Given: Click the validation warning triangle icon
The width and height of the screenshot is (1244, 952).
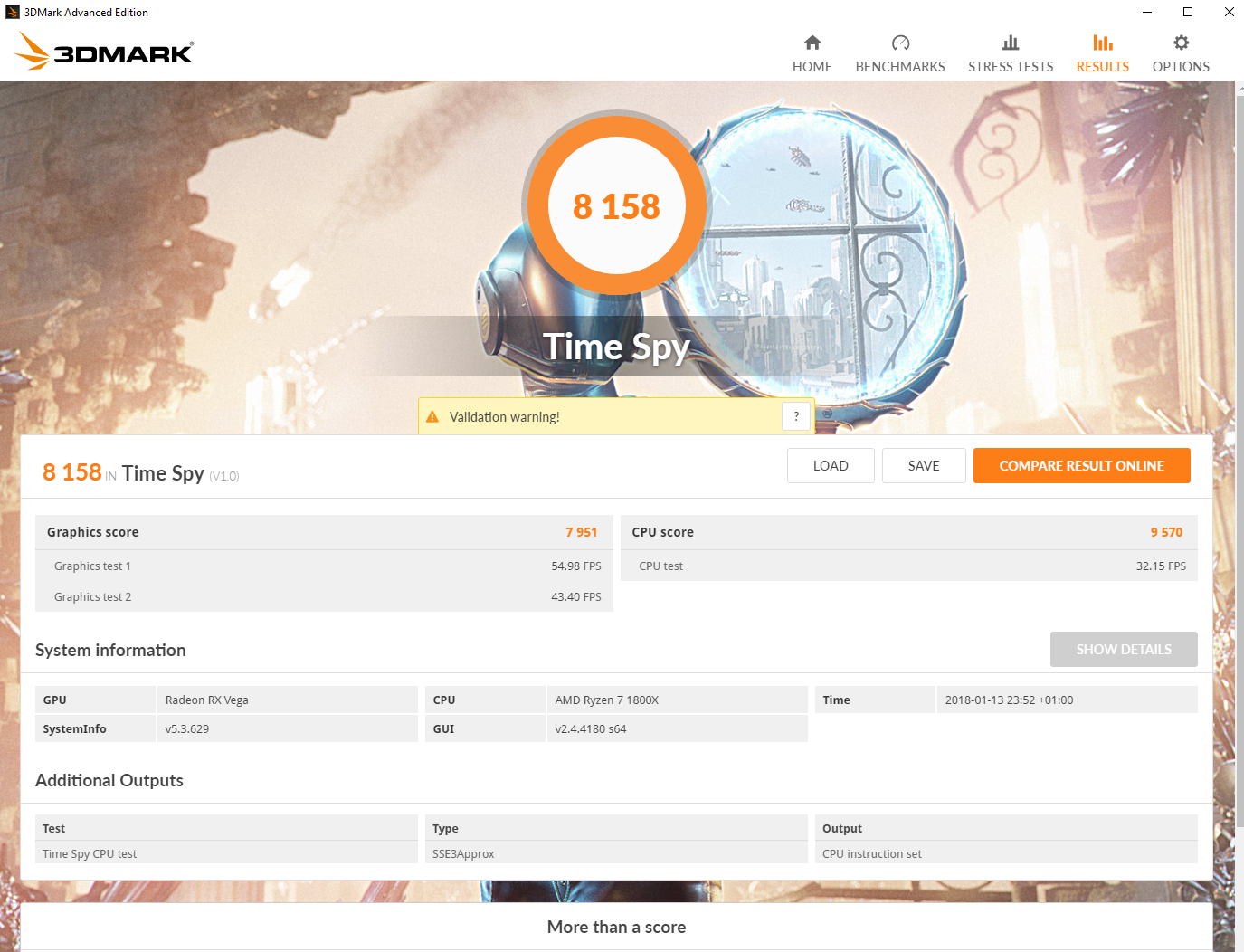Looking at the screenshot, I should 432,417.
